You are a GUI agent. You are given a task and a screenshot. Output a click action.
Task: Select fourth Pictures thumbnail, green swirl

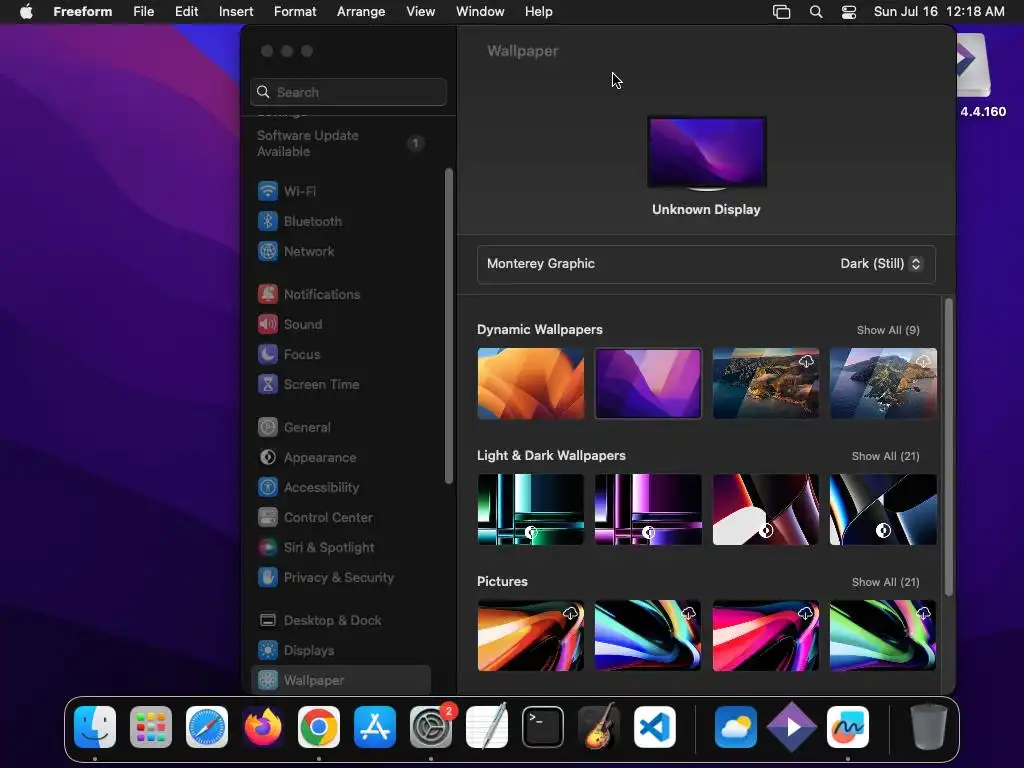[x=883, y=635]
